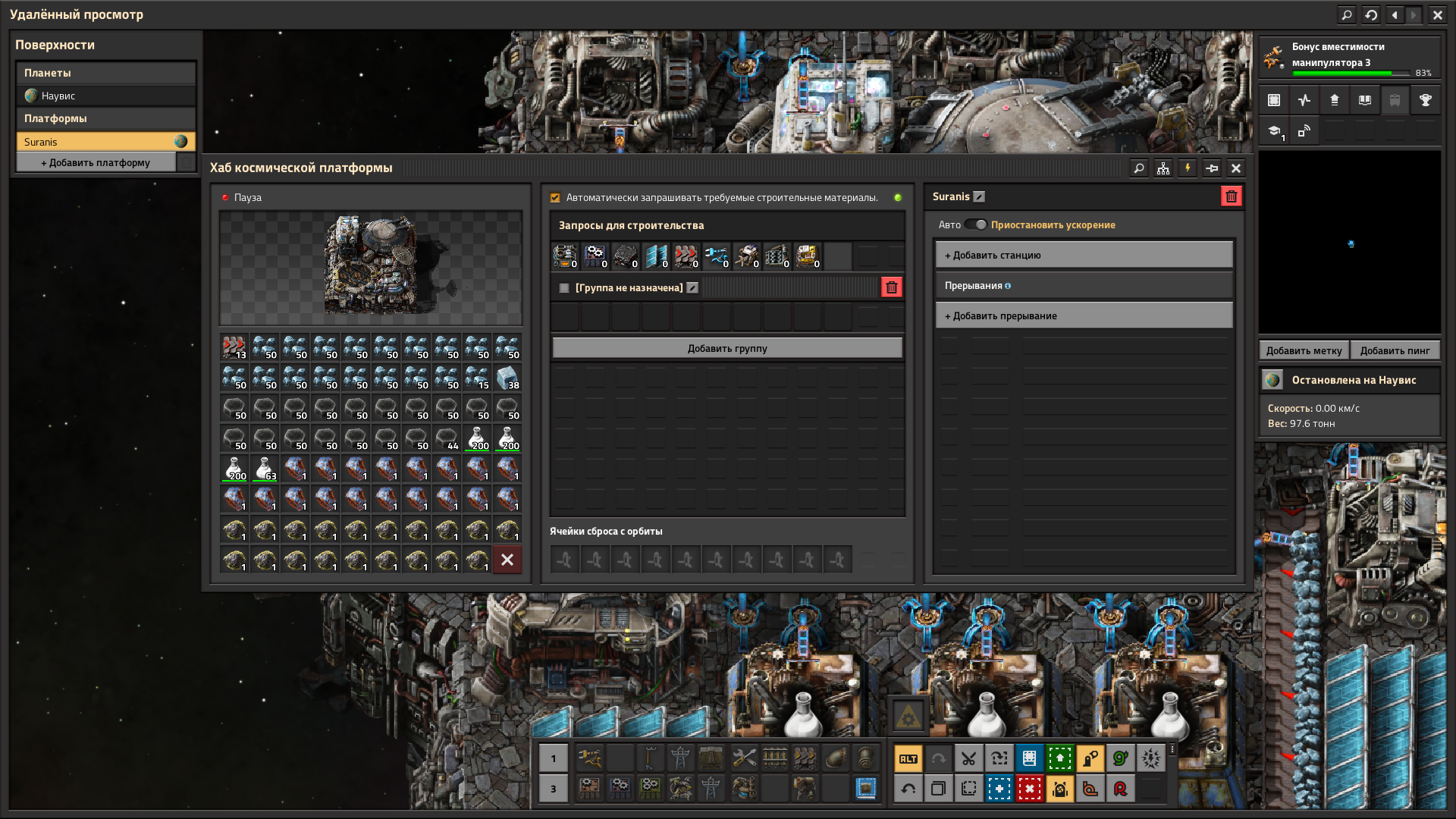The image size is (1456, 819).
Task: Click the Добавить метку button
Action: click(1304, 350)
